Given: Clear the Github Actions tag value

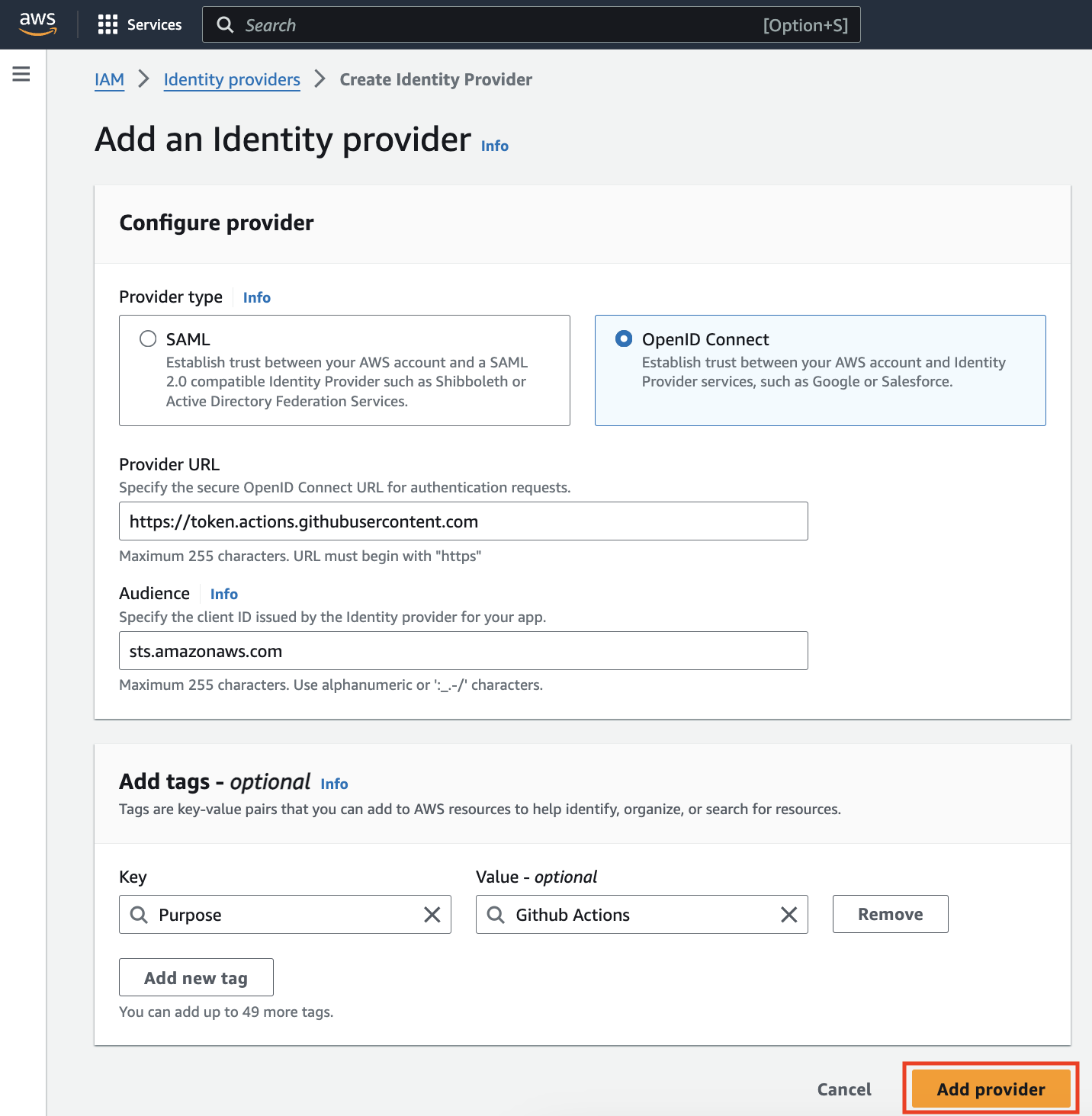Looking at the screenshot, I should tap(788, 915).
